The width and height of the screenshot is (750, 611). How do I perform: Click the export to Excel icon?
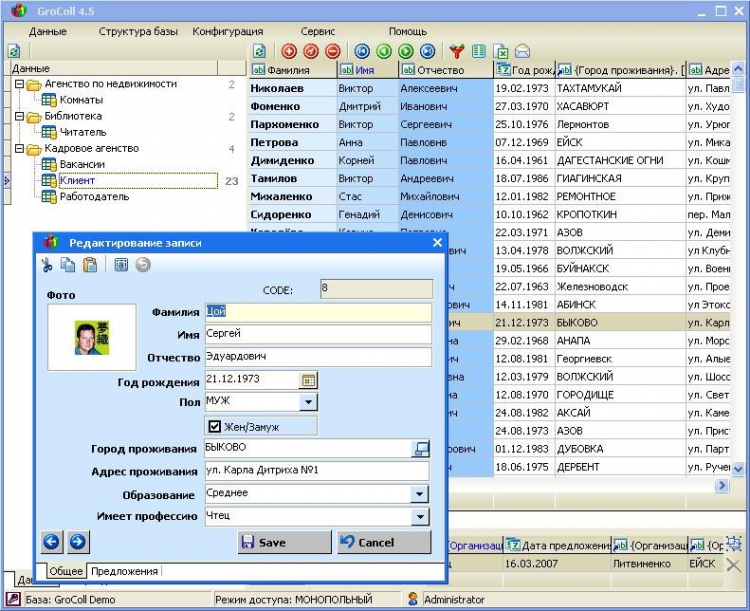click(x=501, y=51)
